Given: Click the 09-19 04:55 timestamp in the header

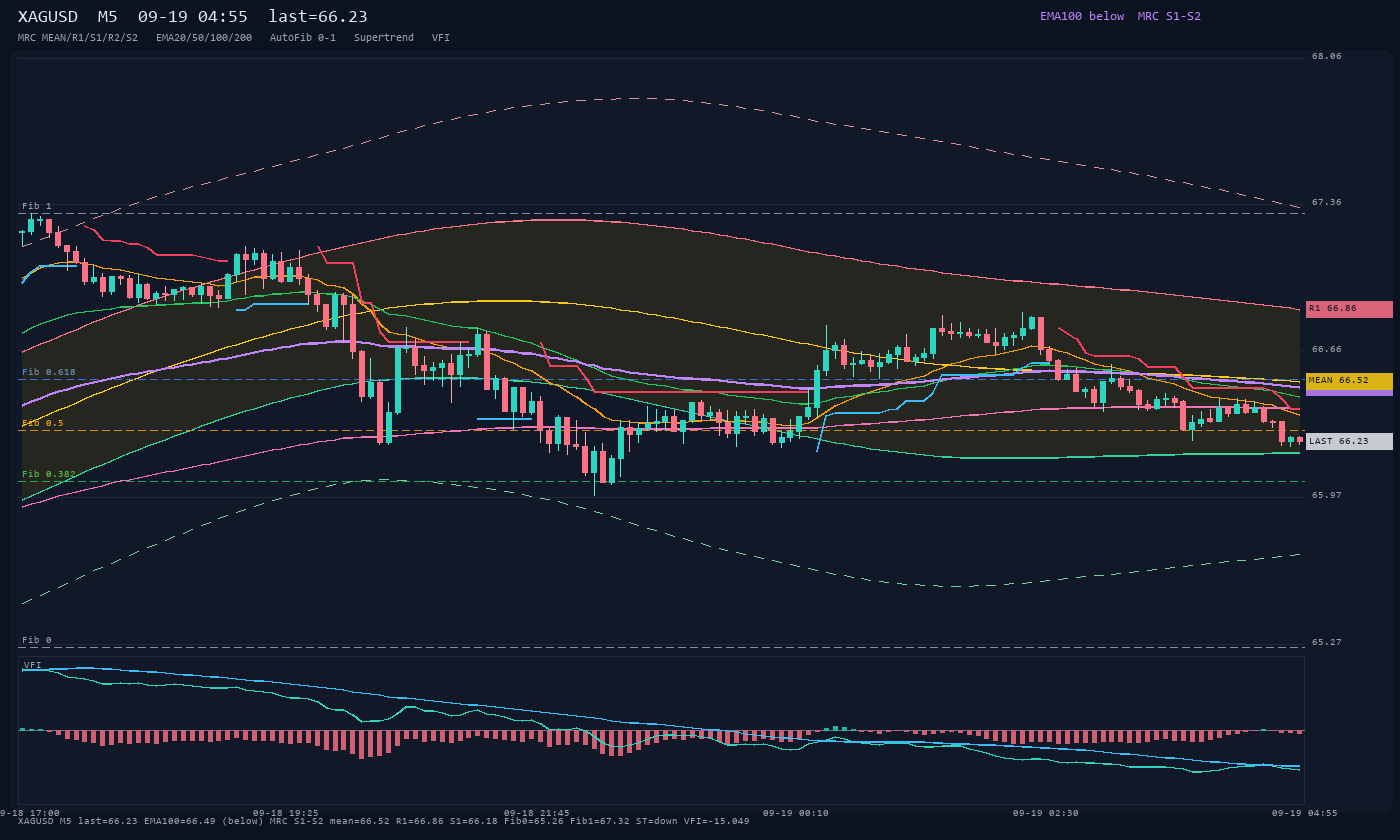Looking at the screenshot, I should click(x=193, y=16).
